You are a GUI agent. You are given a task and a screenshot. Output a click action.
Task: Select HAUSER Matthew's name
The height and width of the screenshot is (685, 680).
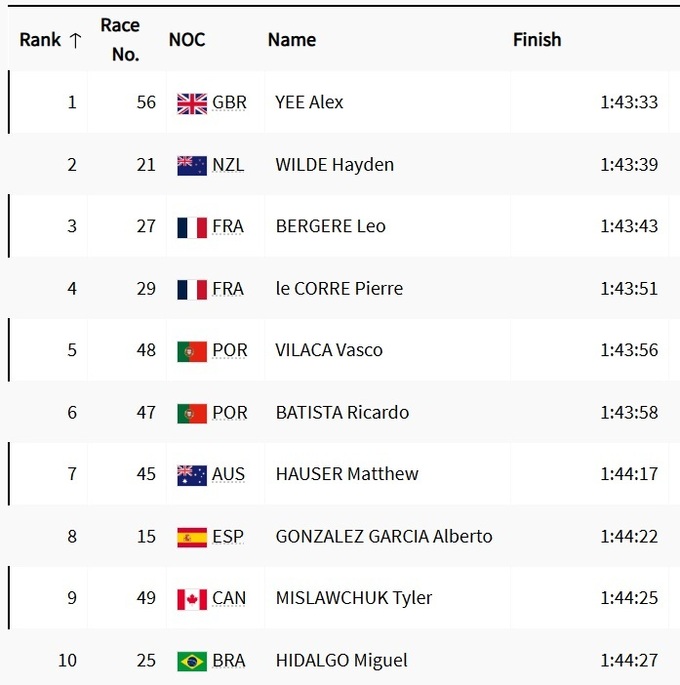pos(347,475)
